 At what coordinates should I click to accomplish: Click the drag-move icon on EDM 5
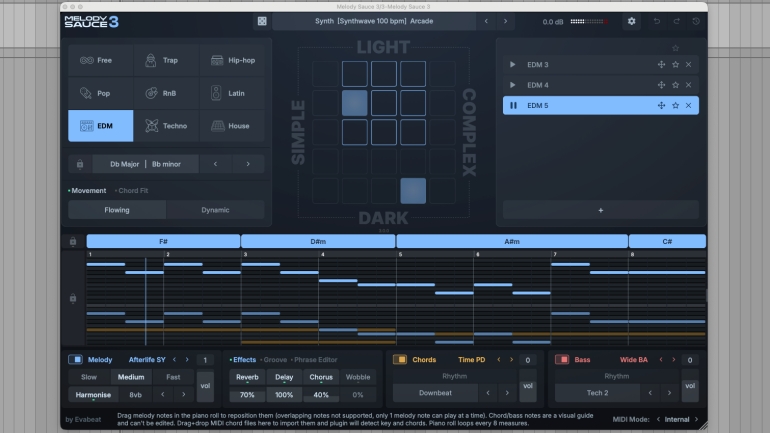point(661,105)
